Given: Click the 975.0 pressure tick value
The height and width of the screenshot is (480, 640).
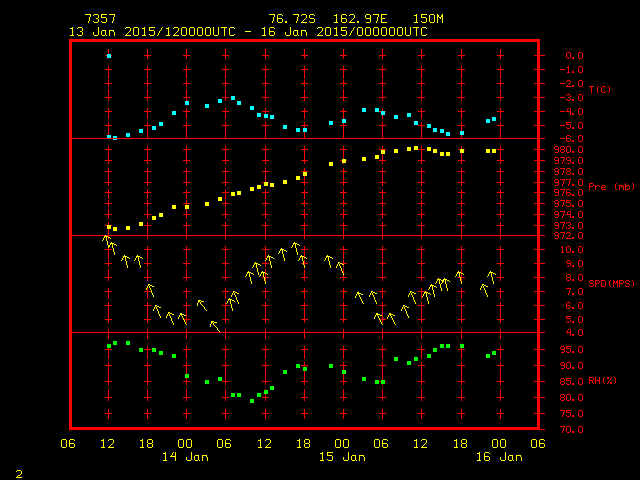Looking at the screenshot, I should tap(569, 203).
